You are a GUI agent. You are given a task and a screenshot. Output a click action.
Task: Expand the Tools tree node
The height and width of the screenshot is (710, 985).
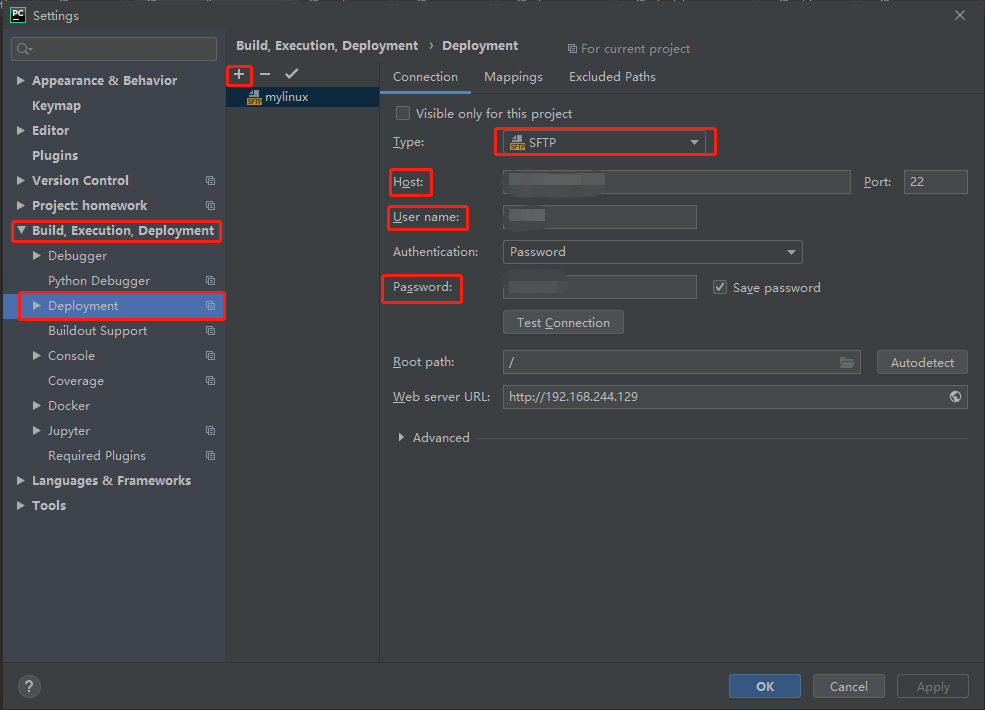pos(21,506)
